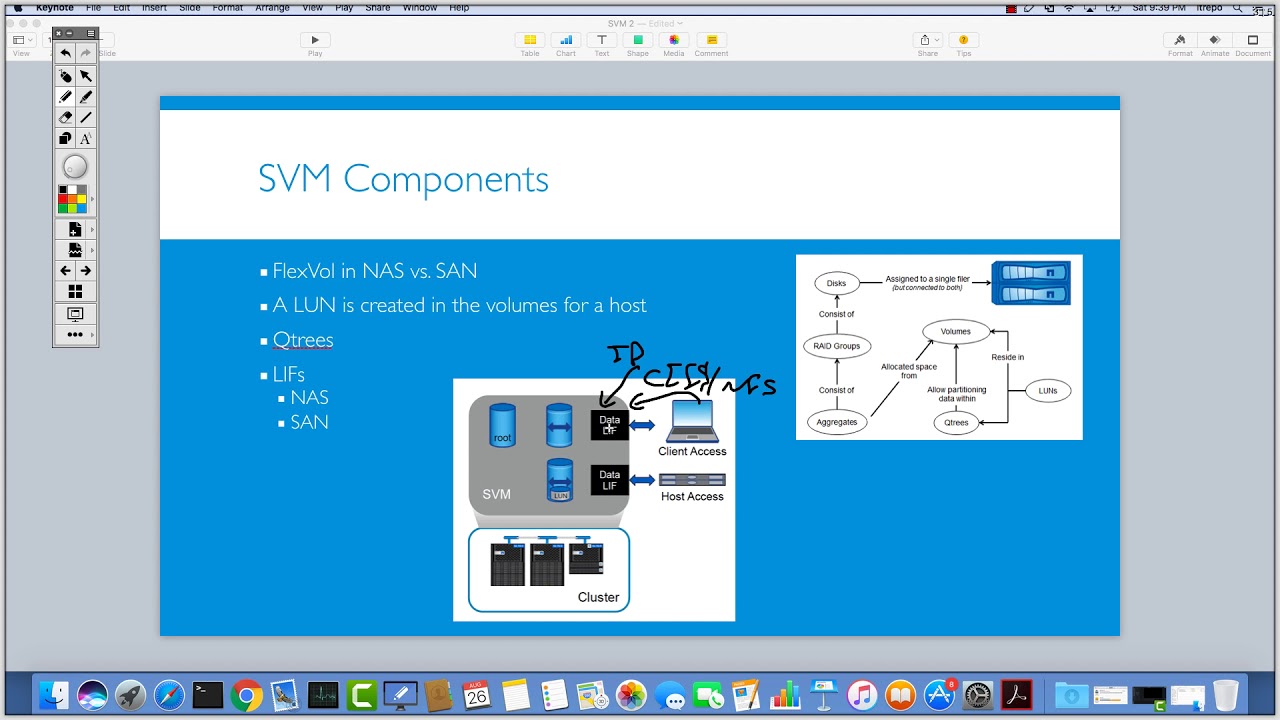Click the Play button in Keynote toolbar
Viewport: 1280px width, 720px height.
(x=315, y=41)
